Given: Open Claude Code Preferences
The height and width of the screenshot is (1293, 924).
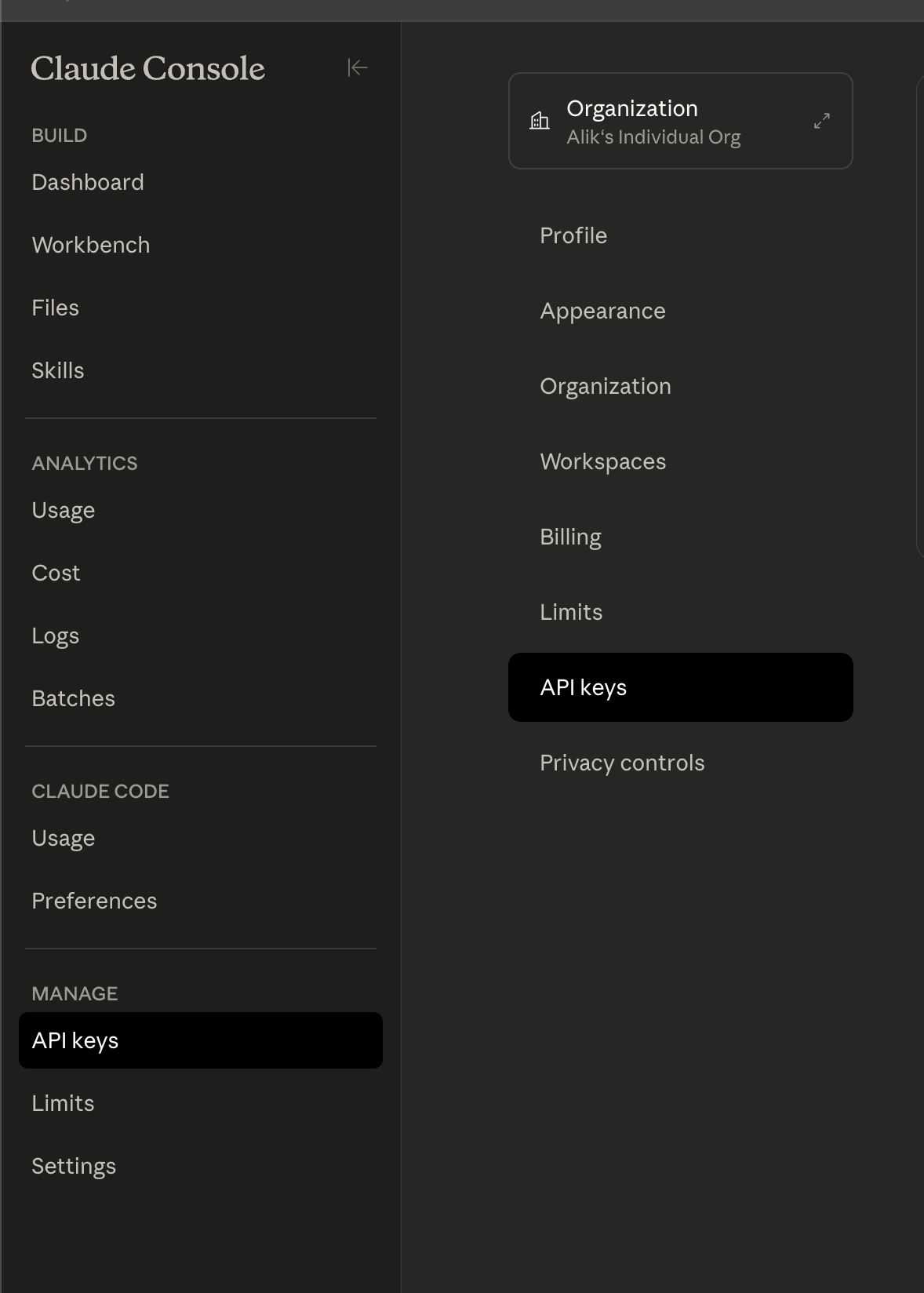Looking at the screenshot, I should click(x=94, y=901).
